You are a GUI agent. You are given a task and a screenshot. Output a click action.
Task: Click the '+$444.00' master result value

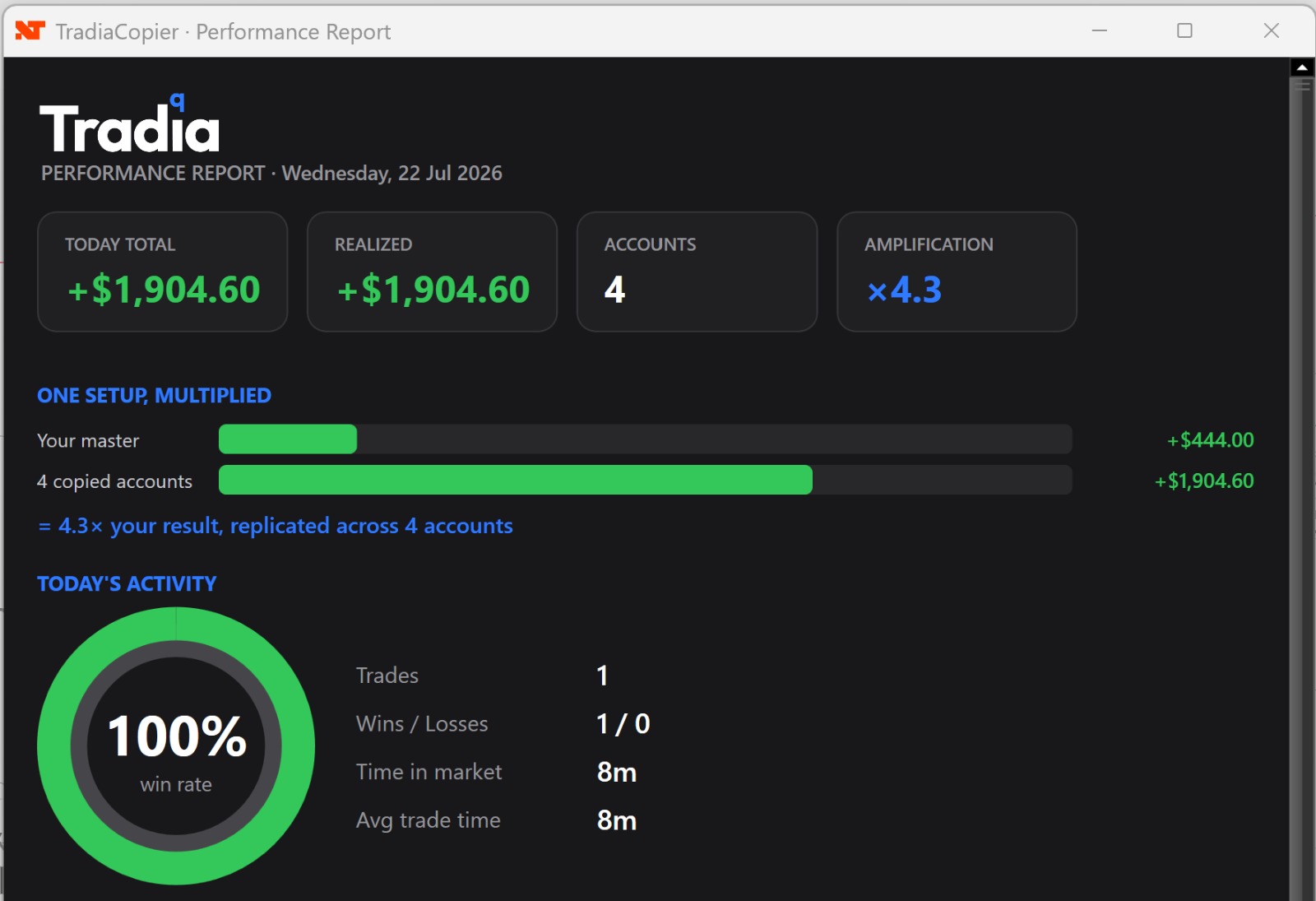pyautogui.click(x=1210, y=440)
